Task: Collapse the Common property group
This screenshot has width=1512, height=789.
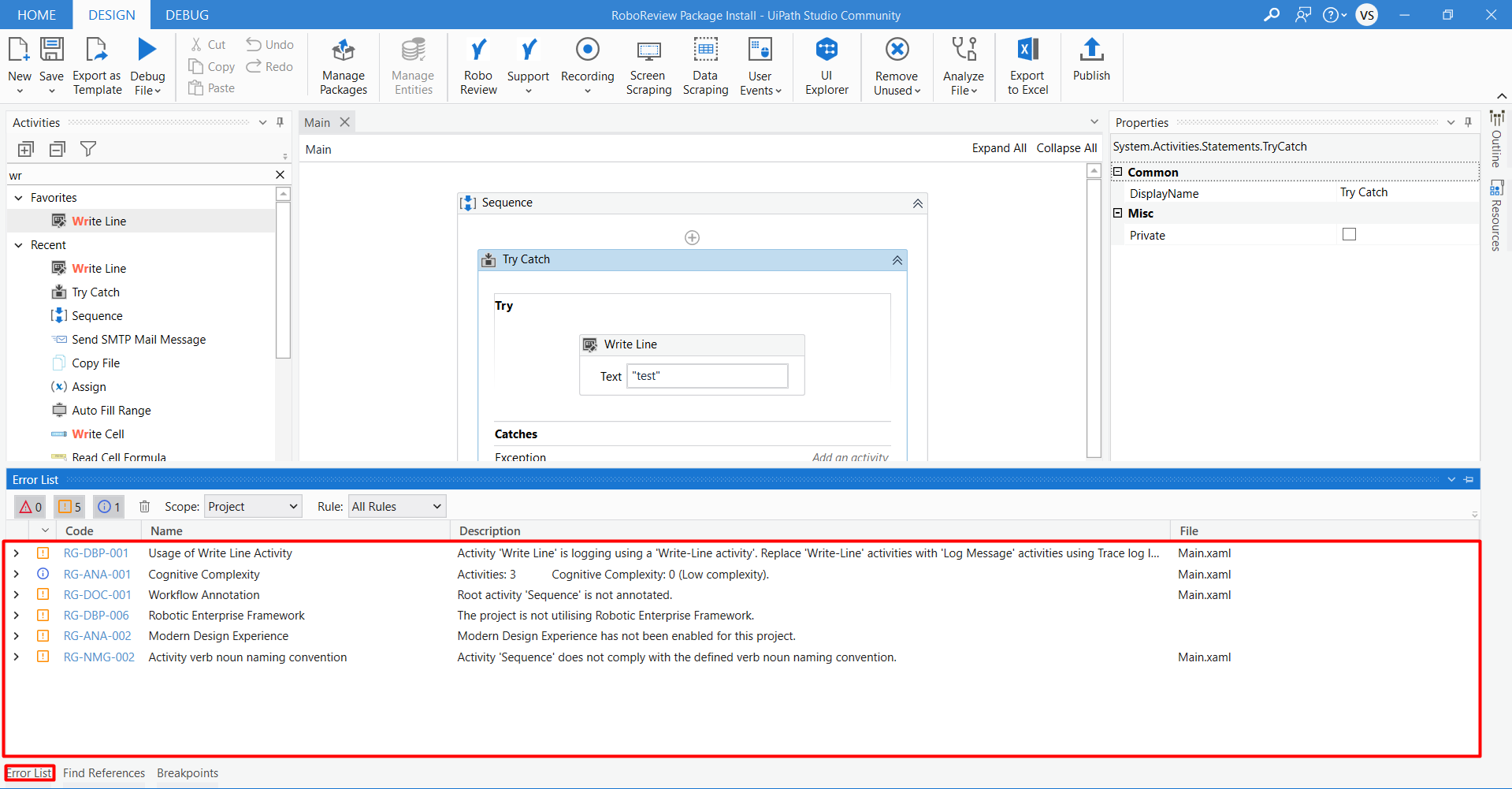Action: click(1117, 172)
